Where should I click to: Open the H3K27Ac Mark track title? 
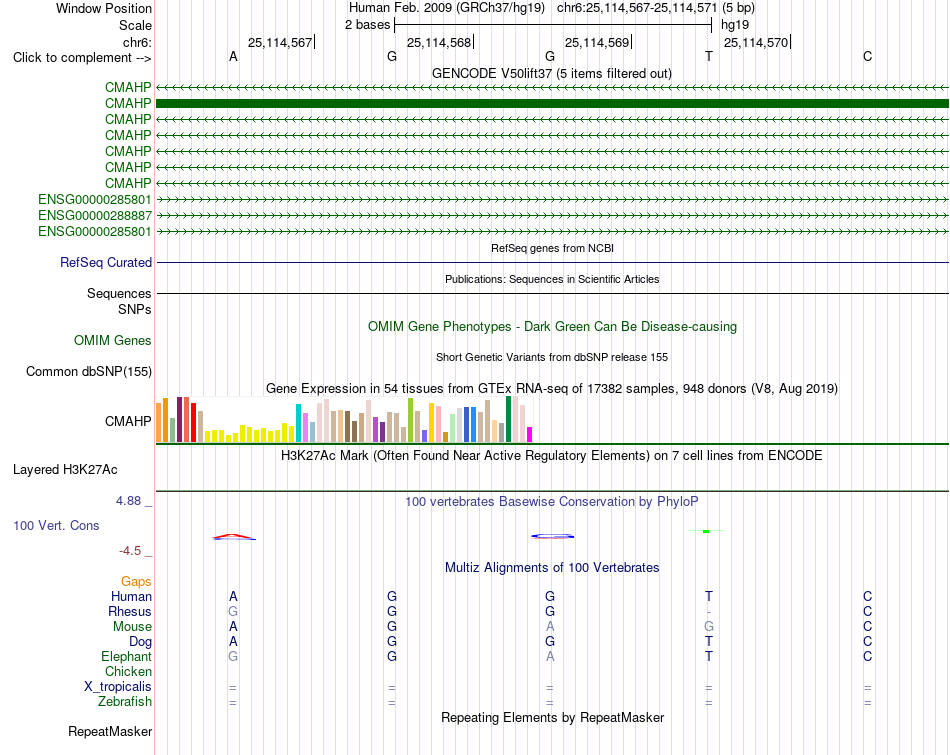click(x=552, y=456)
